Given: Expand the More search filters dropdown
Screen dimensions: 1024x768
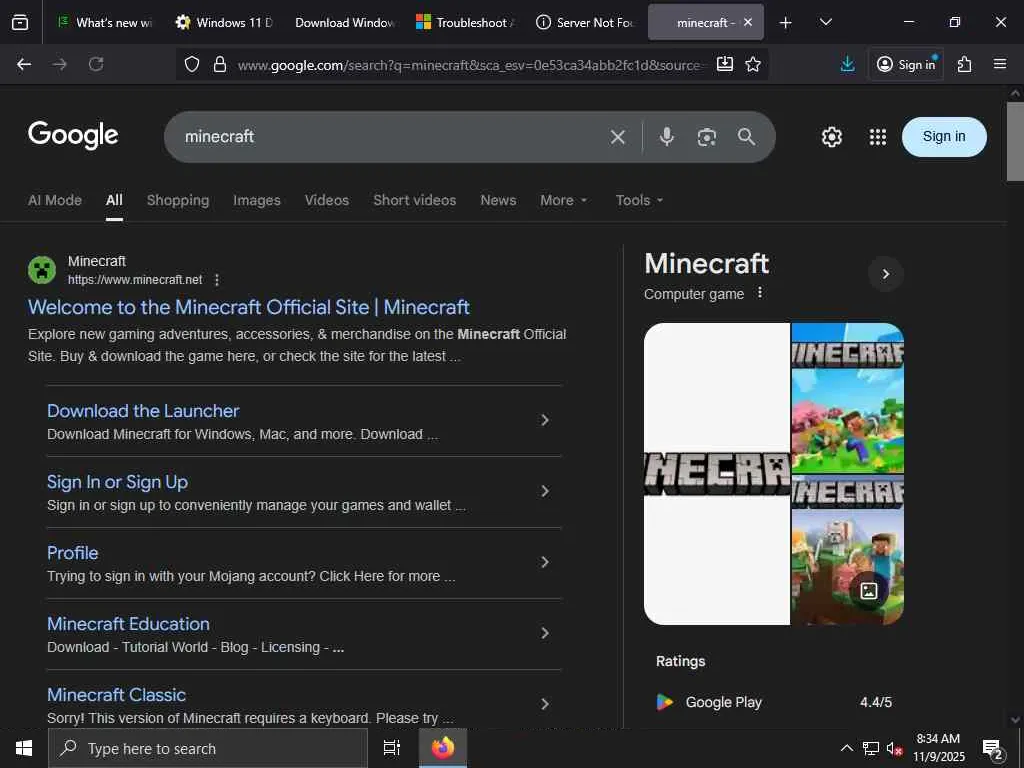Looking at the screenshot, I should tap(564, 200).
